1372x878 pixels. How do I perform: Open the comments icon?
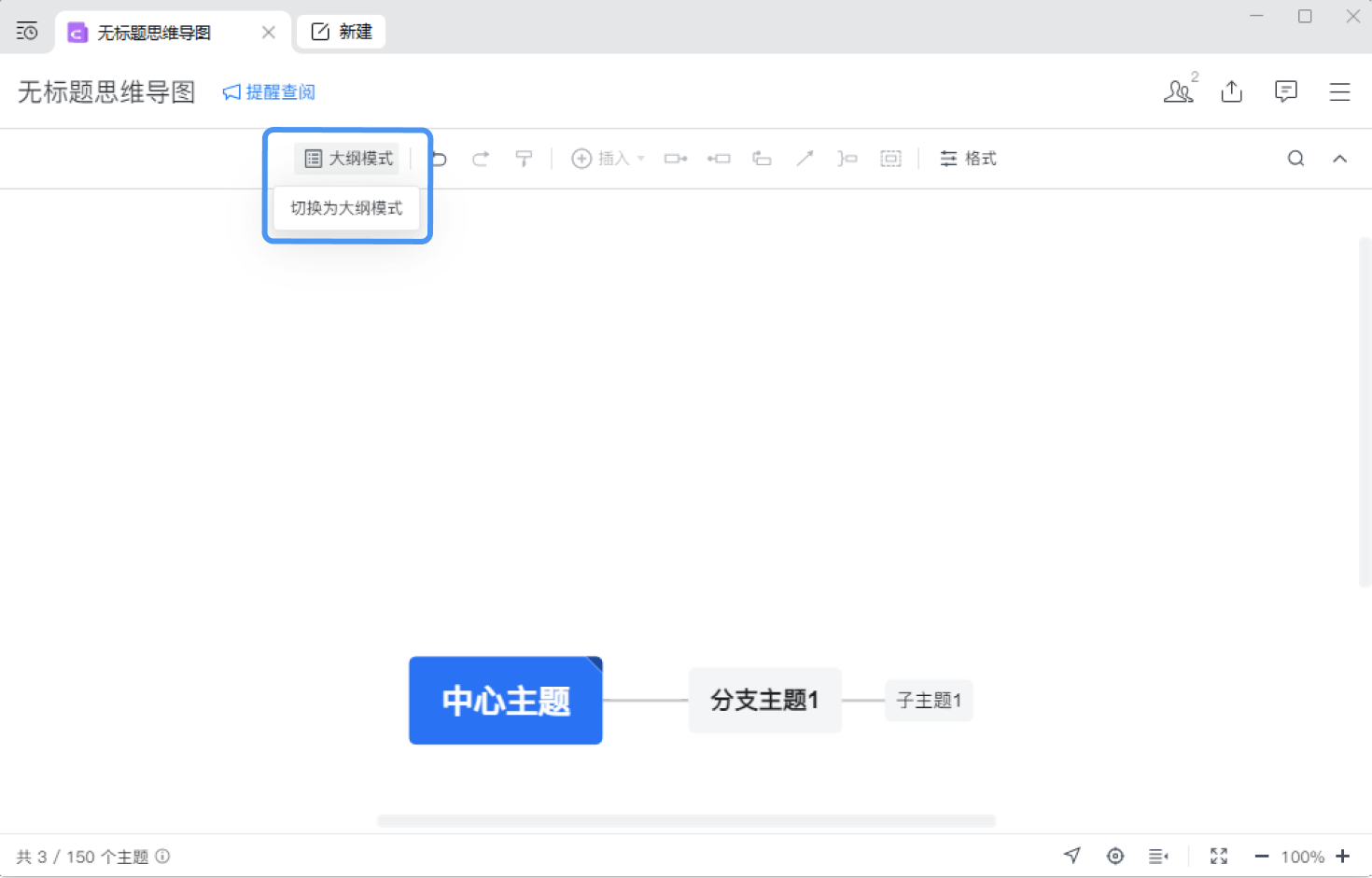point(1286,91)
